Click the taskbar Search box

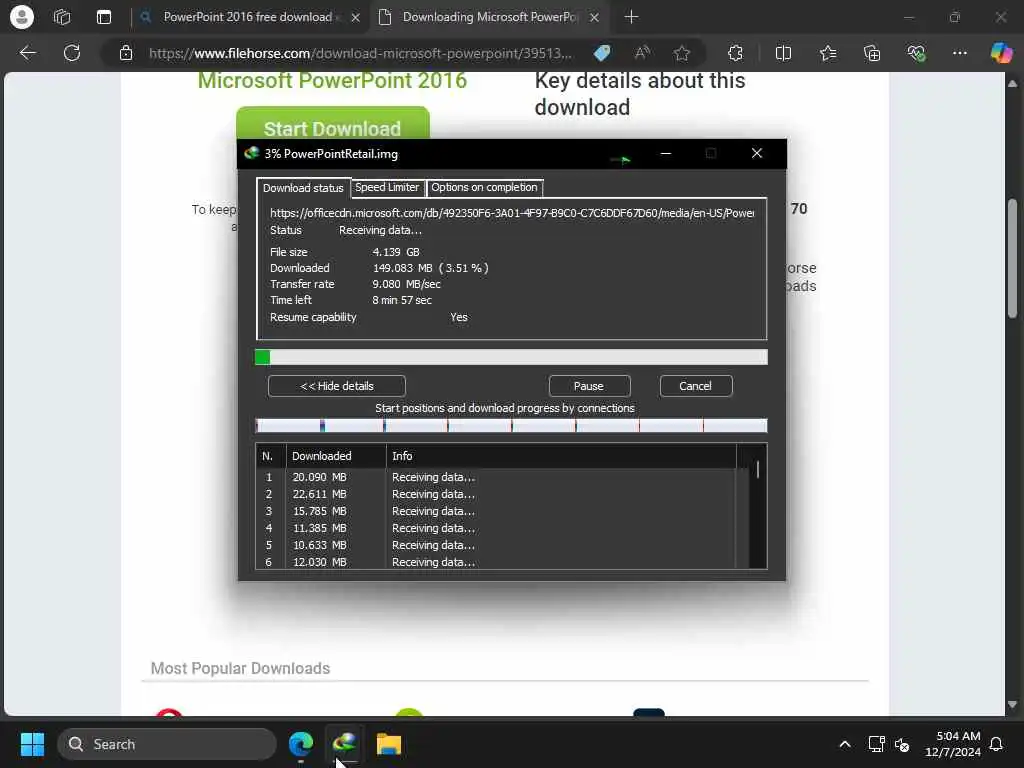tap(167, 744)
